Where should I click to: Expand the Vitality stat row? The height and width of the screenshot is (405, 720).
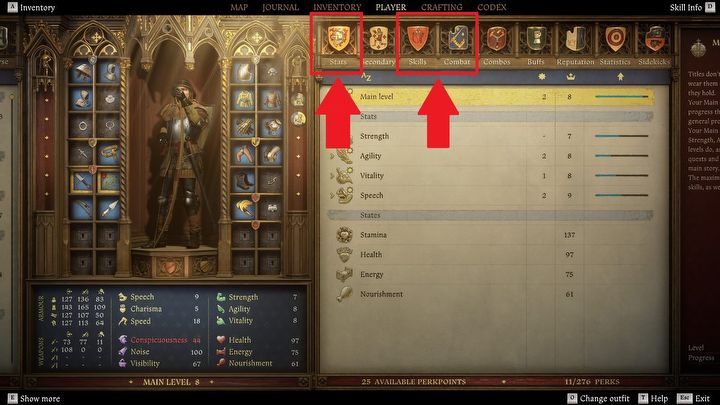491,176
